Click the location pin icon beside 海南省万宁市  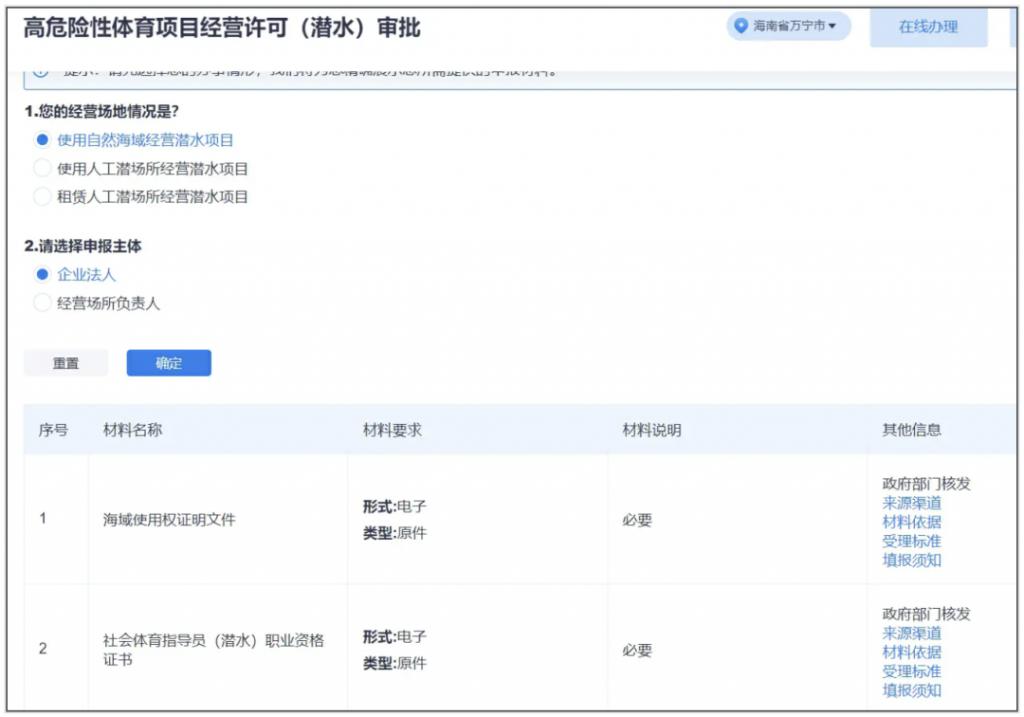741,26
